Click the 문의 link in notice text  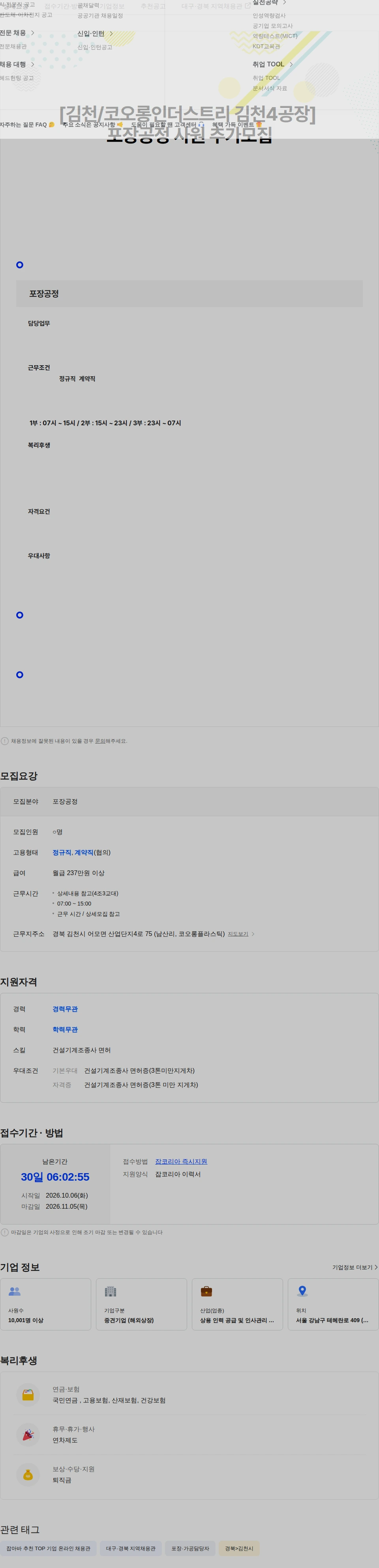100,741
